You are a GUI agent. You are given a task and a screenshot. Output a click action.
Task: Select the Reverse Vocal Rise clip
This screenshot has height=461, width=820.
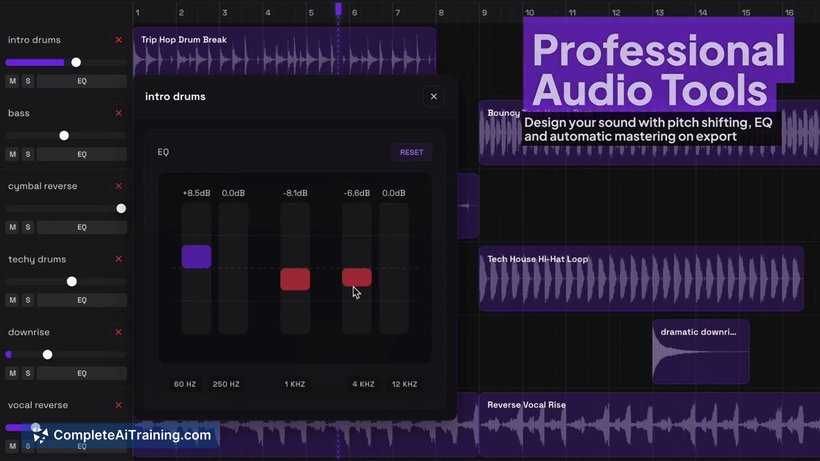[650, 424]
